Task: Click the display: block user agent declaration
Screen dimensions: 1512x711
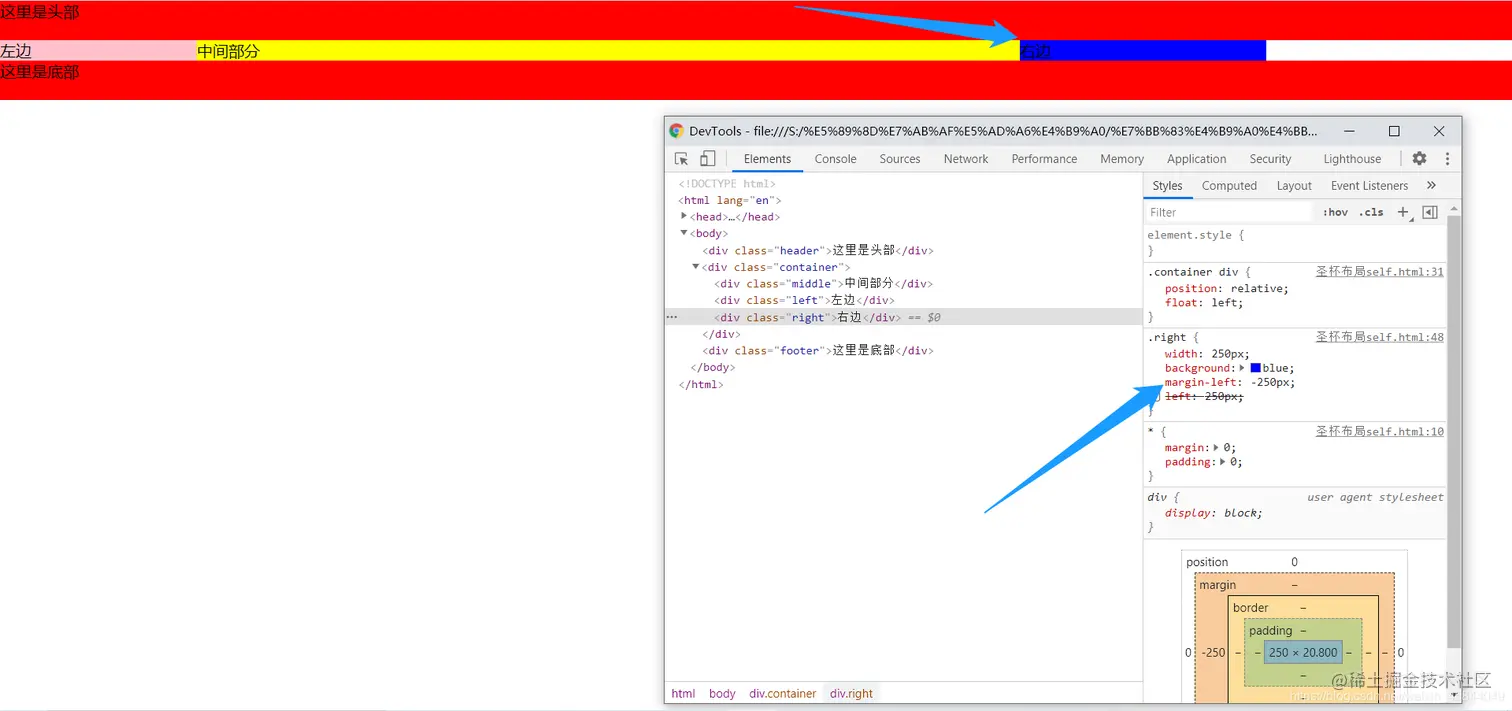Action: [x=1214, y=513]
